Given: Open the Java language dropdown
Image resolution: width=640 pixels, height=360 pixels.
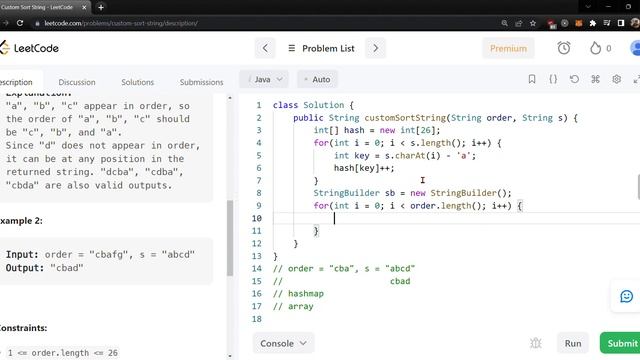Looking at the screenshot, I should [x=264, y=79].
